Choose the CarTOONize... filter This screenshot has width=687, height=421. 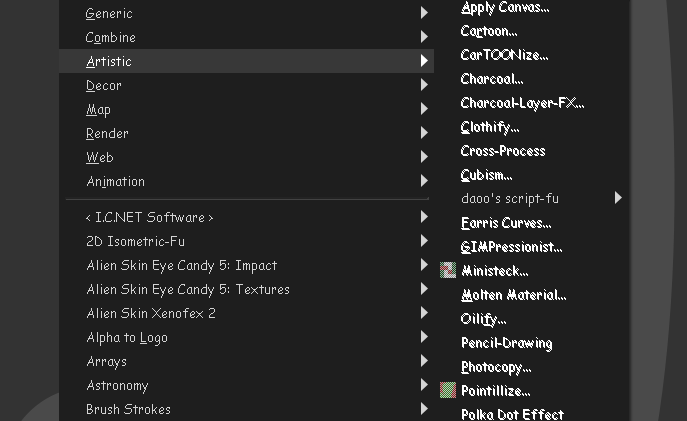pyautogui.click(x=504, y=55)
